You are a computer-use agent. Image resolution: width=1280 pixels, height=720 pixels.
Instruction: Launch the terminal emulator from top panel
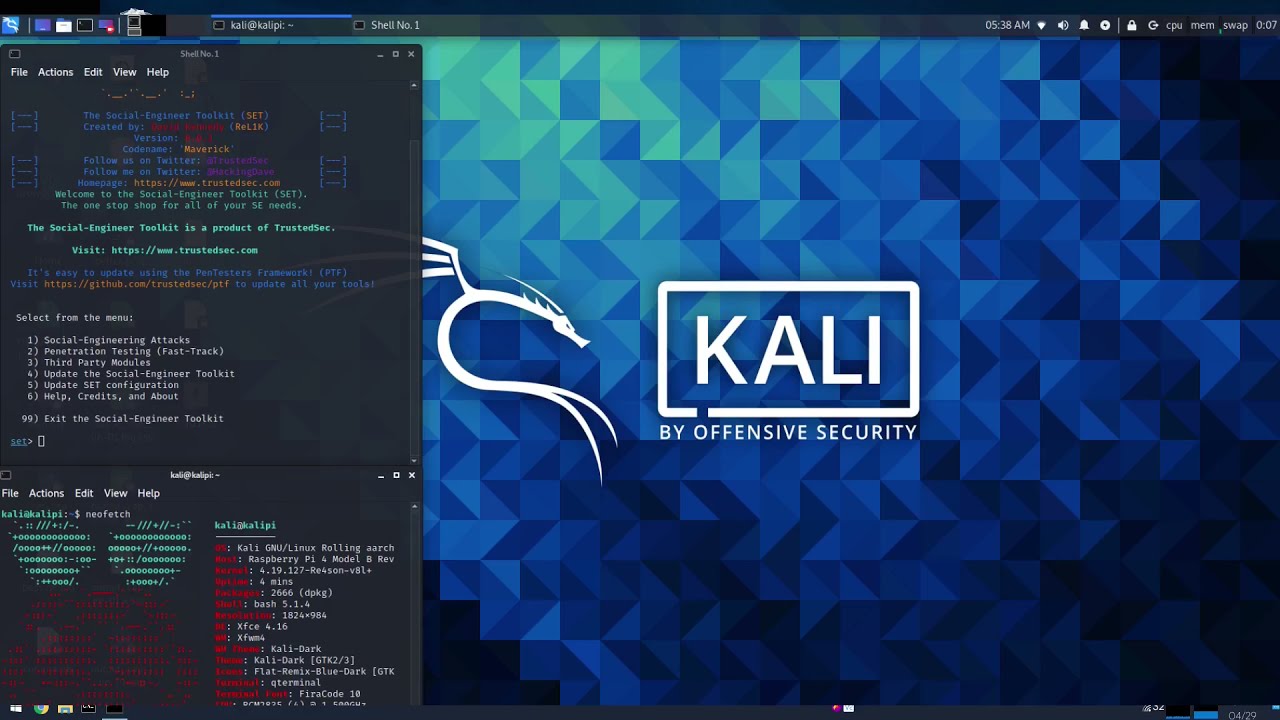point(85,25)
